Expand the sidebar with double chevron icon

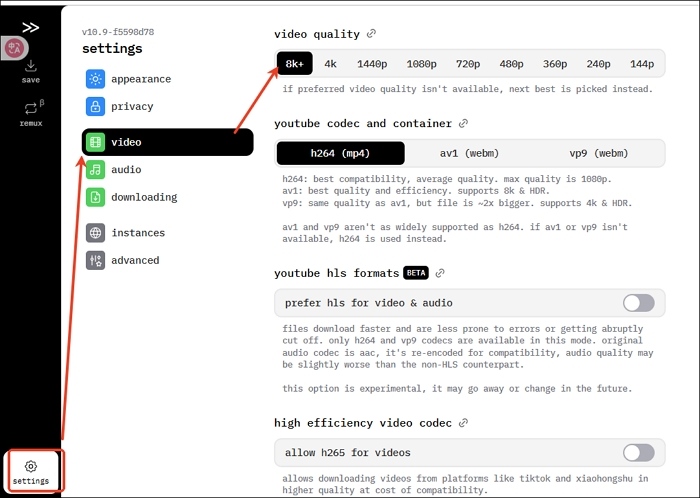coord(30,28)
